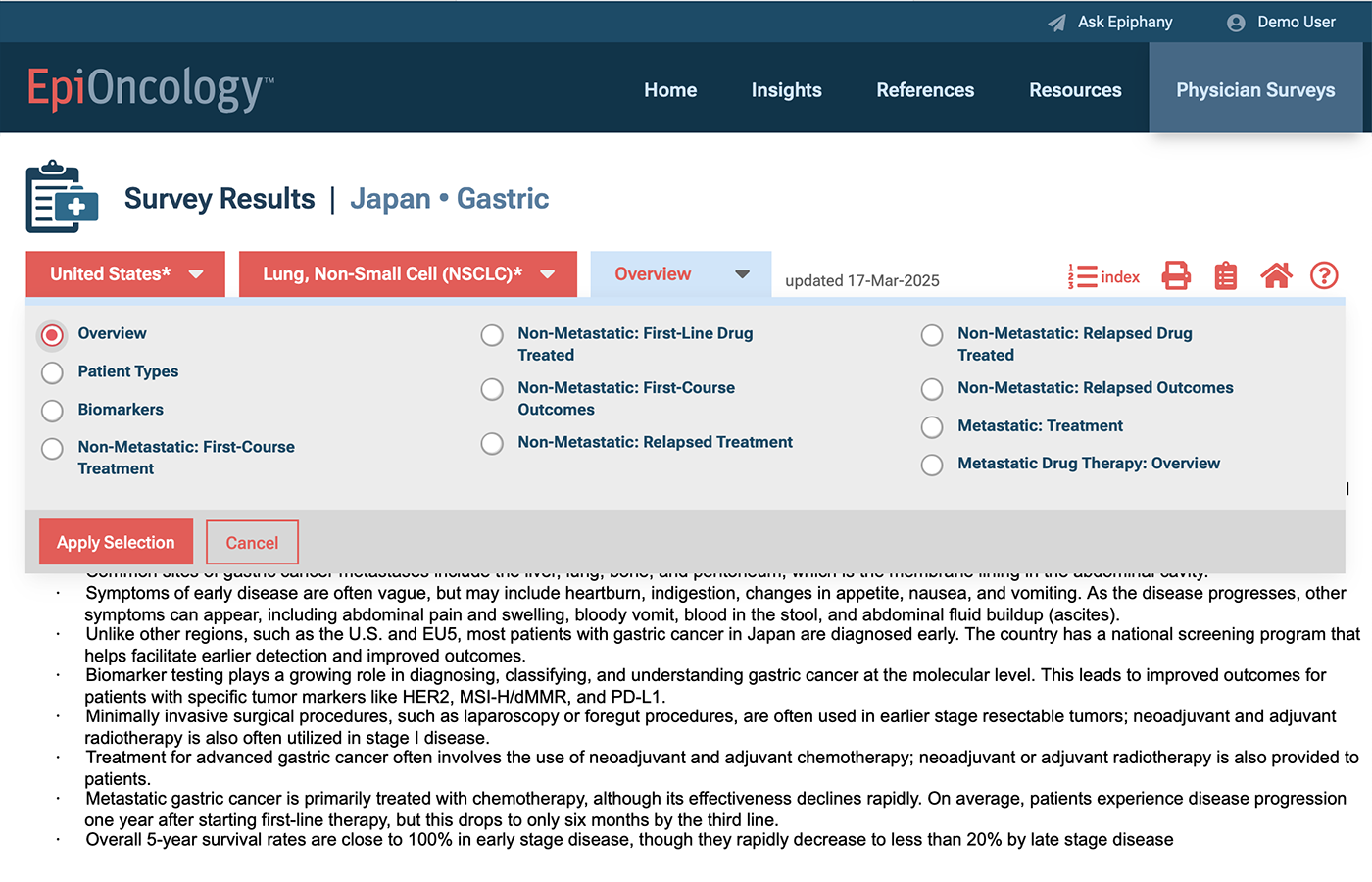Click the red home icon
The image size is (1372, 882).
pyautogui.click(x=1276, y=276)
